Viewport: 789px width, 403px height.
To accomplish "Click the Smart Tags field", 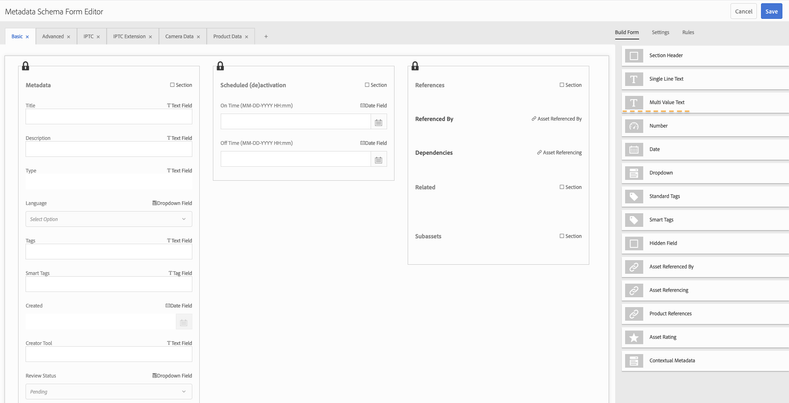I will click(109, 284).
